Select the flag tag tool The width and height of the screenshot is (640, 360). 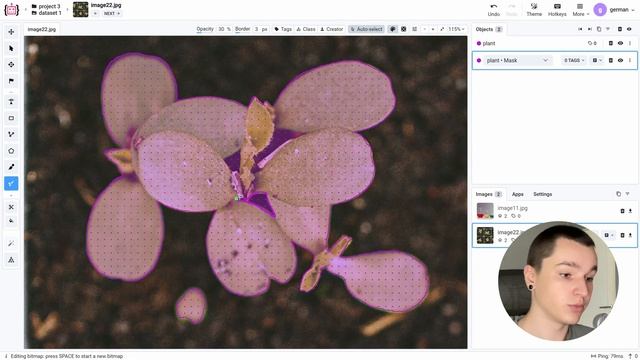click(11, 81)
